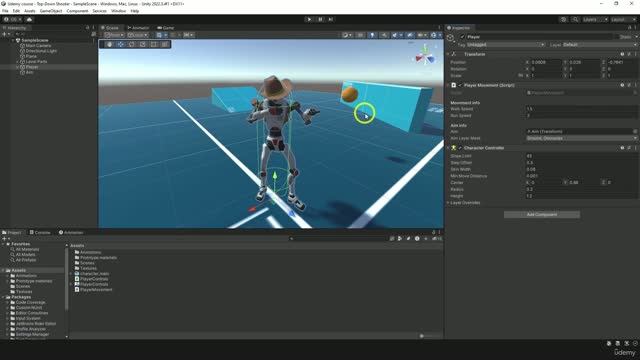
Task: Switch to the Animator tab
Action: [138, 28]
